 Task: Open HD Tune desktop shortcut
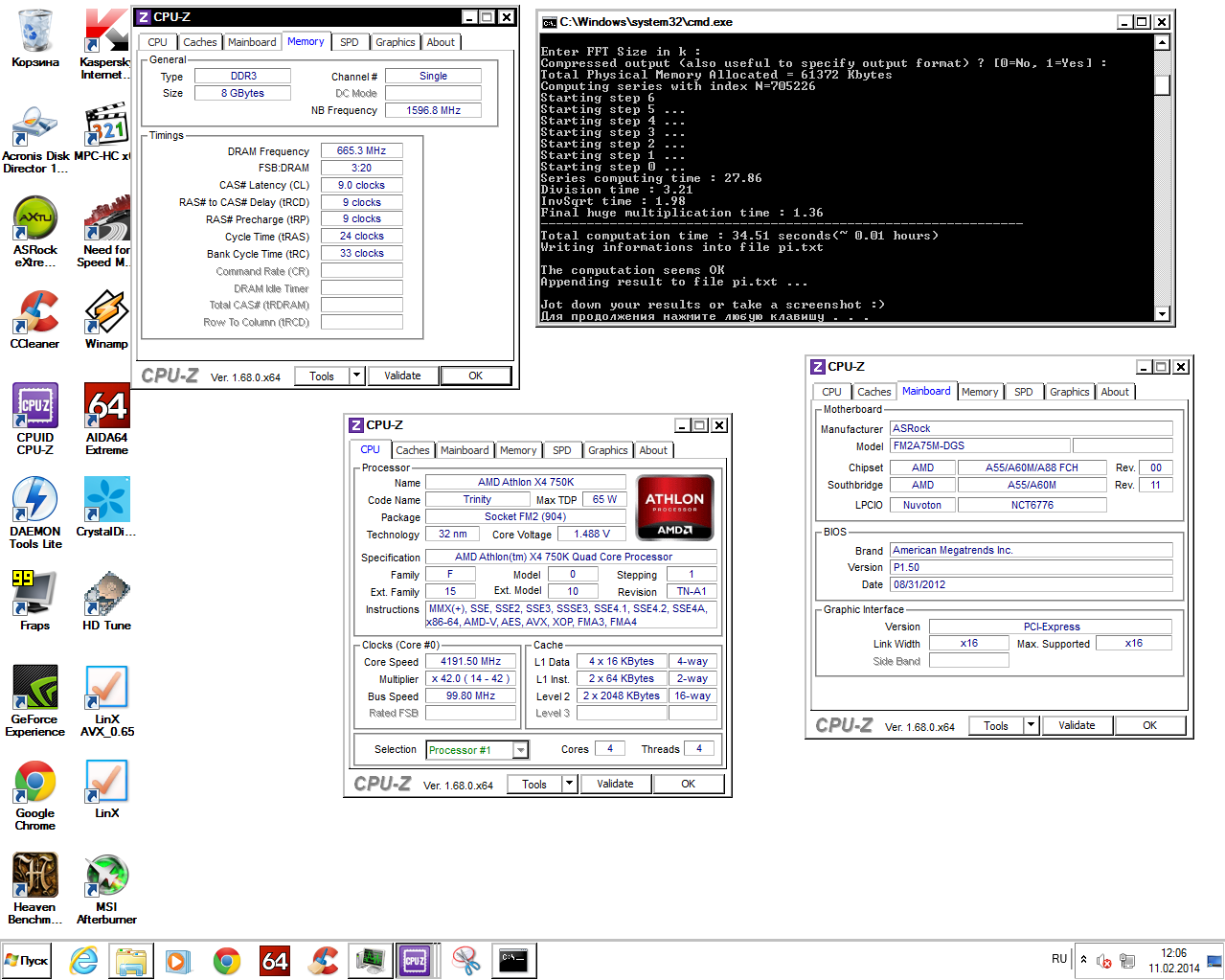point(106,601)
